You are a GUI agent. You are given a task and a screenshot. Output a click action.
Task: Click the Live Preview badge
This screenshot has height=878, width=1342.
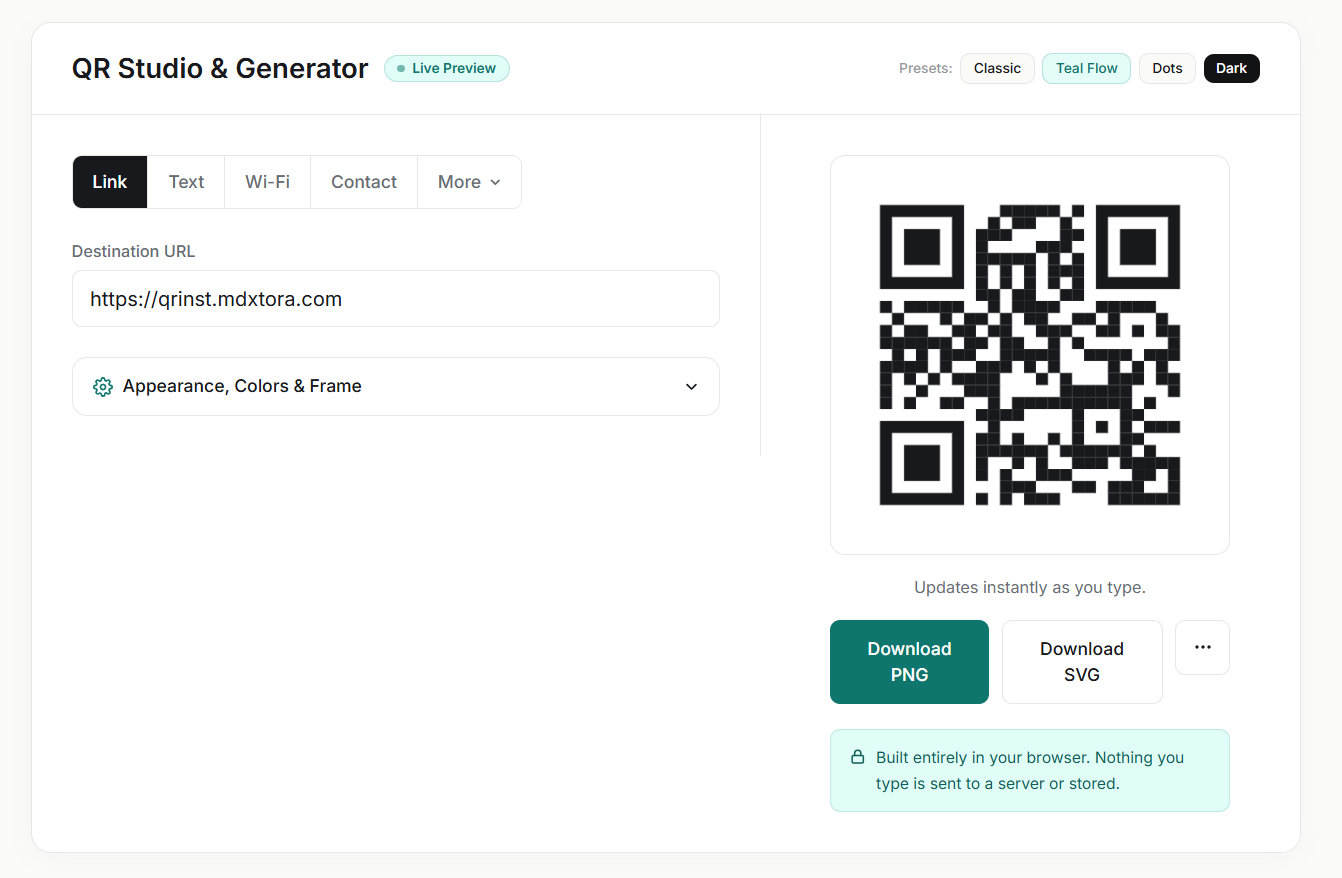click(x=447, y=68)
